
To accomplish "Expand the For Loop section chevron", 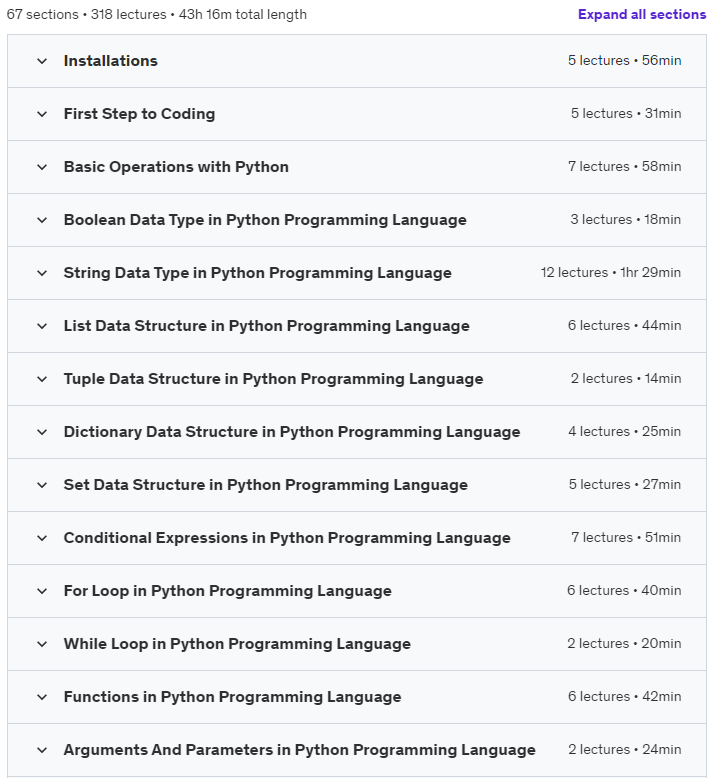I will [x=42, y=591].
